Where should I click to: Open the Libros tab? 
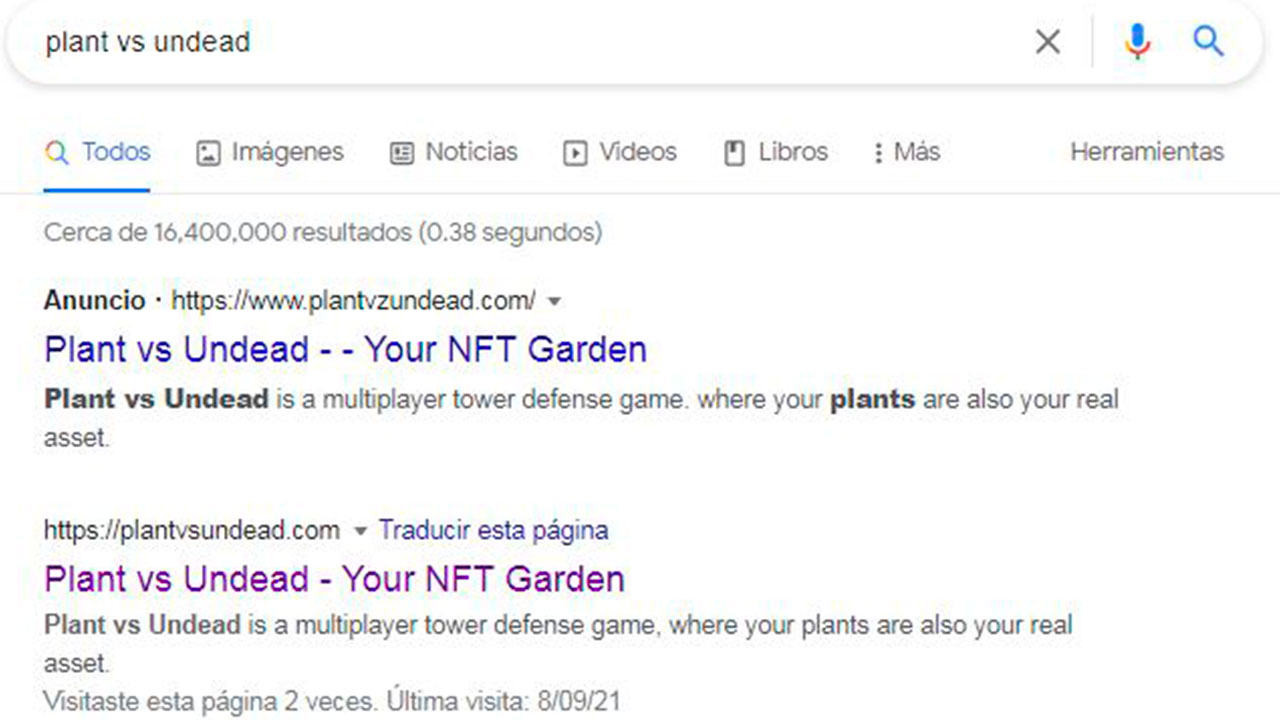coord(776,153)
